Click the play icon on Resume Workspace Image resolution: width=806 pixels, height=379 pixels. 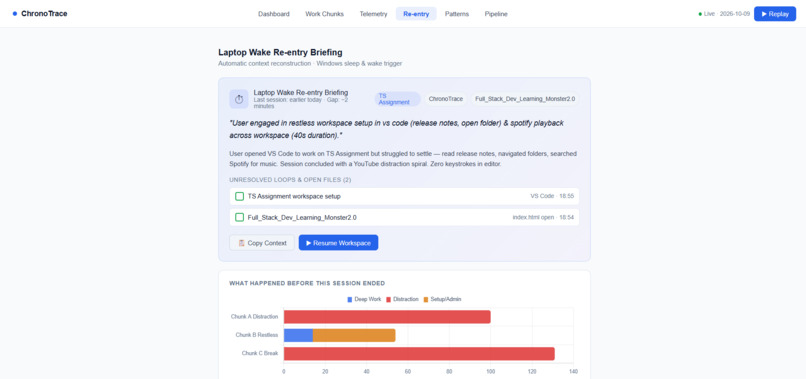click(x=308, y=243)
